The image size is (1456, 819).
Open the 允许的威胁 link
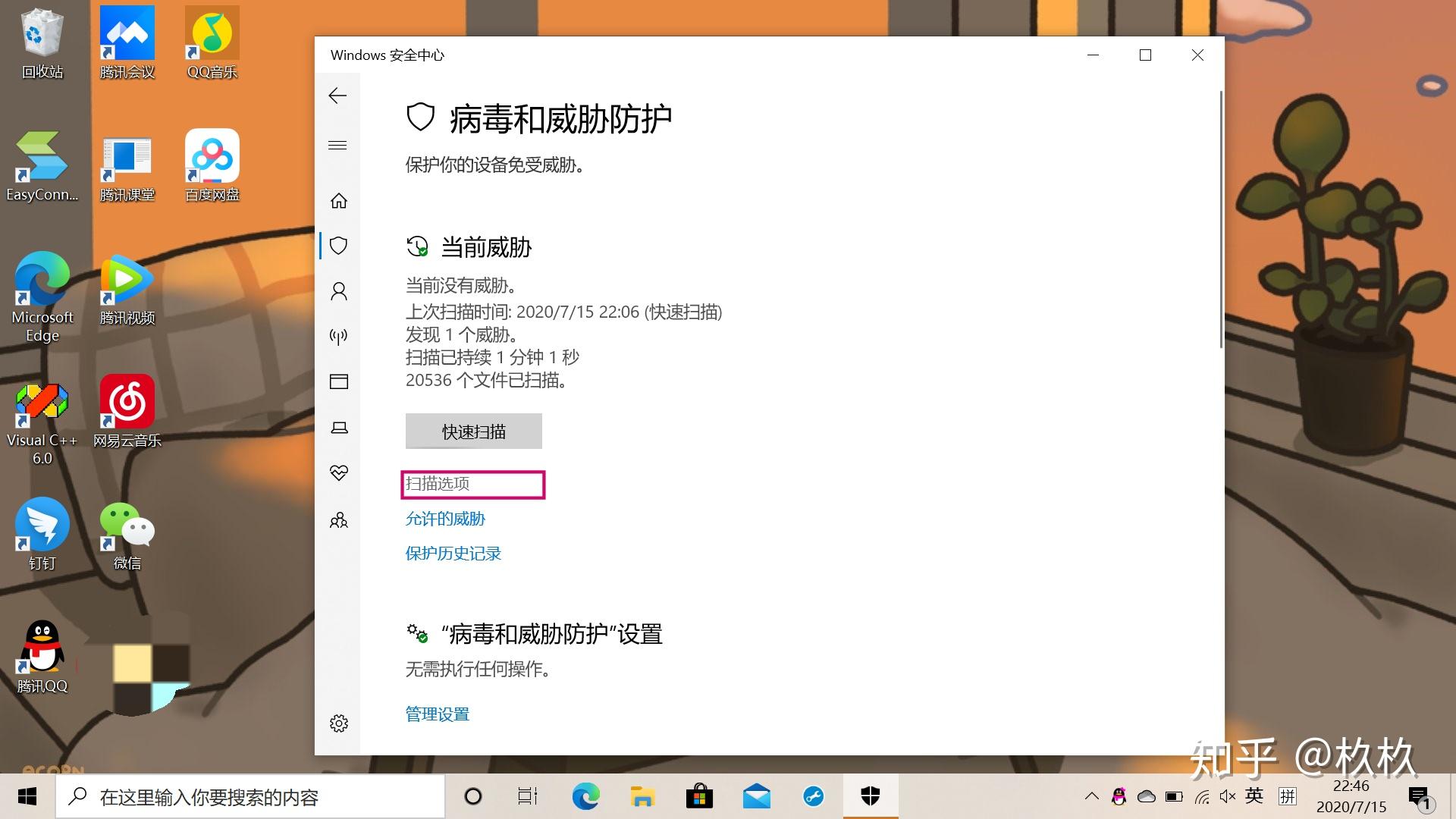(445, 519)
